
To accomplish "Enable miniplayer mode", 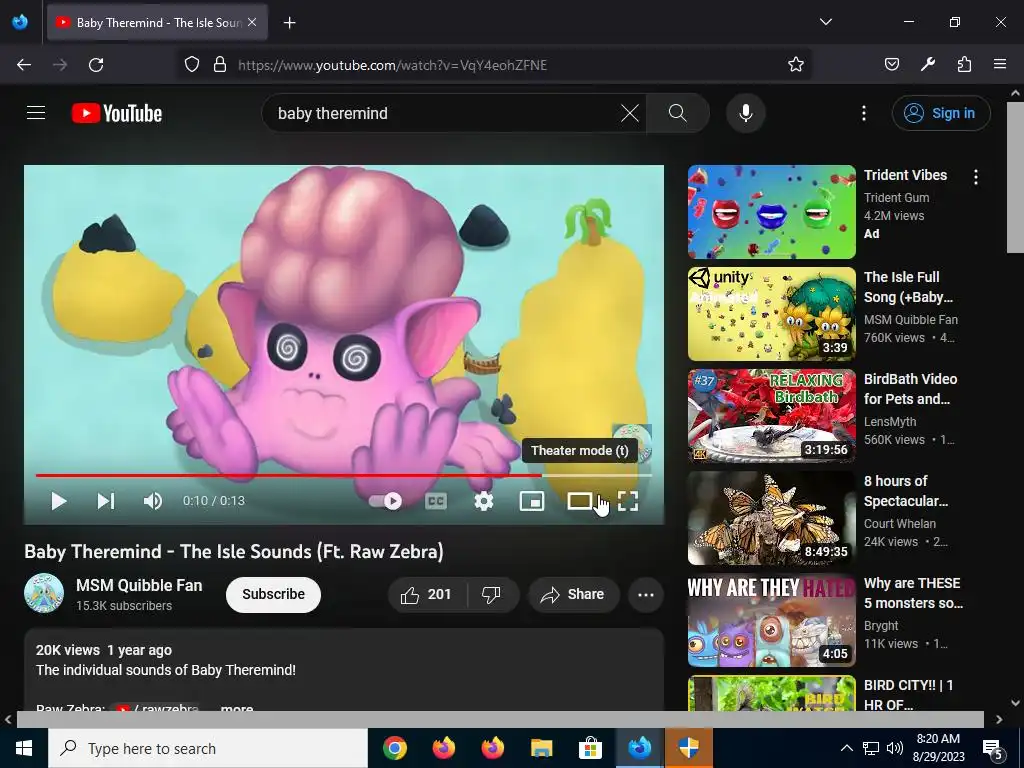I will (532, 501).
